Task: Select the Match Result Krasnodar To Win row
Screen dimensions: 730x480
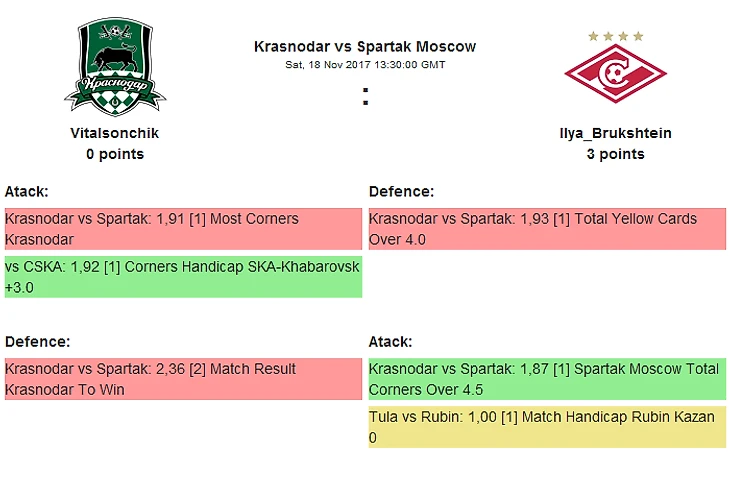Action: (183, 379)
